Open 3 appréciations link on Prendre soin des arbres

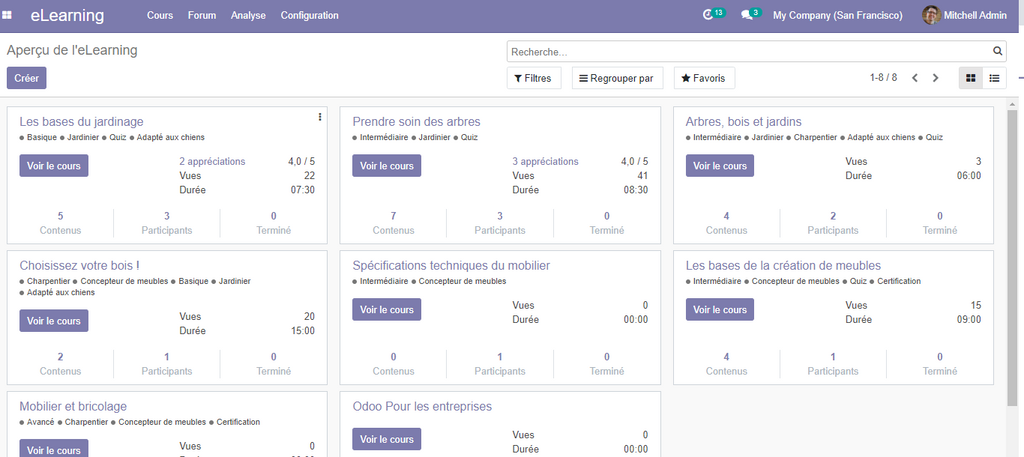pos(545,161)
